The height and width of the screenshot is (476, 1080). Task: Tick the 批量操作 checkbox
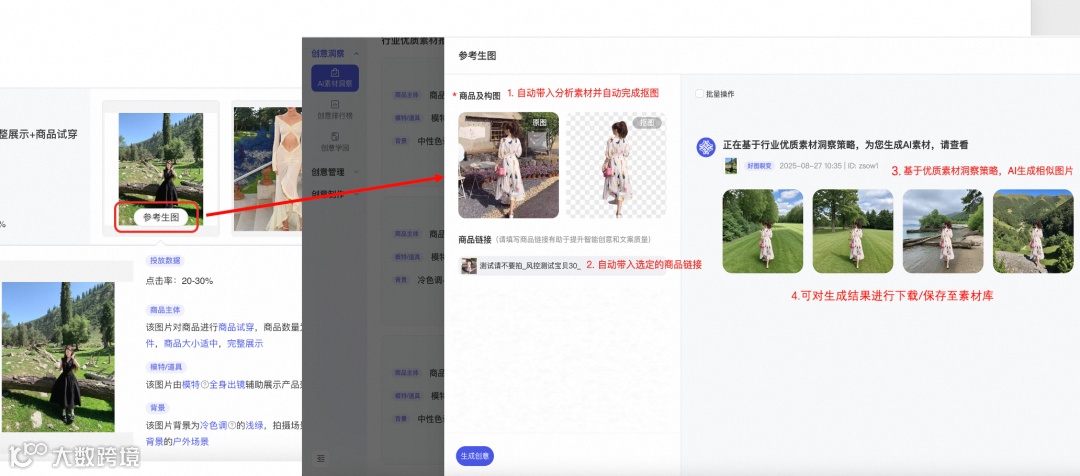click(700, 94)
